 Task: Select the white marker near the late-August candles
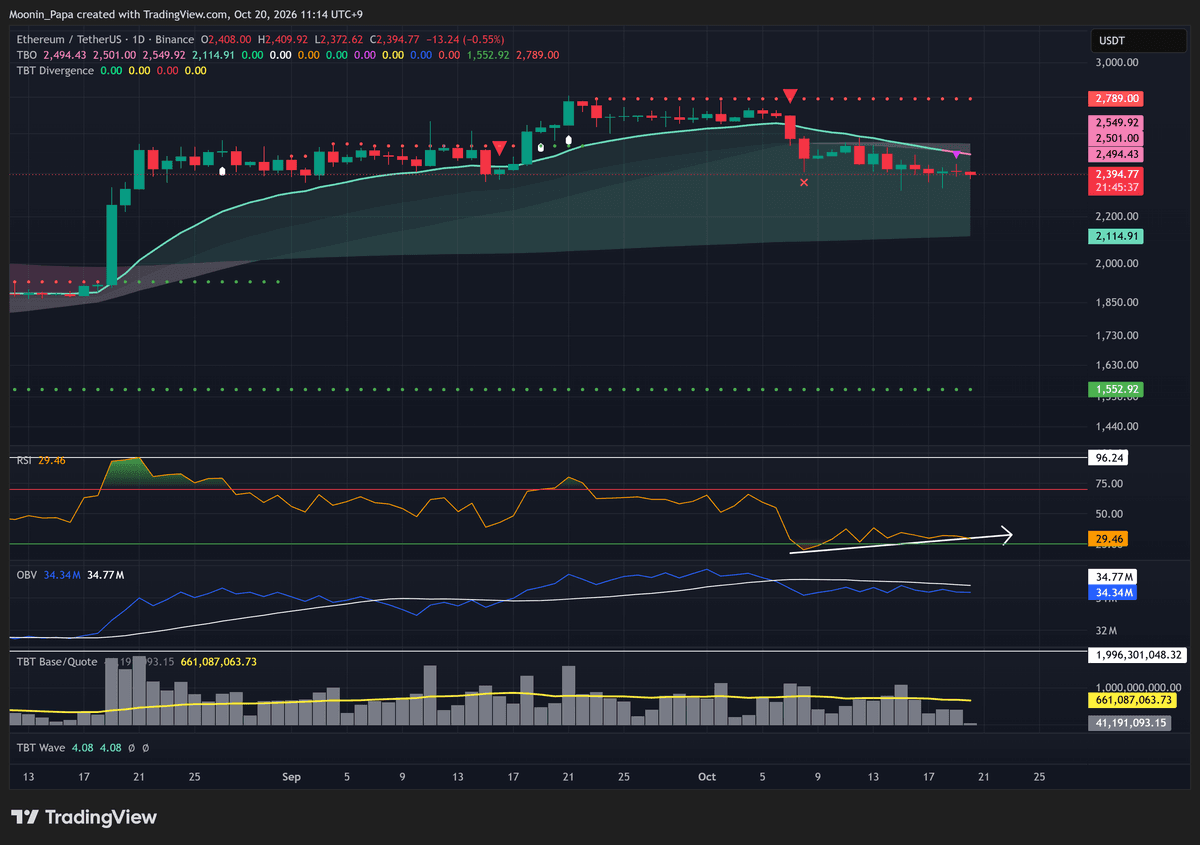(x=222, y=171)
